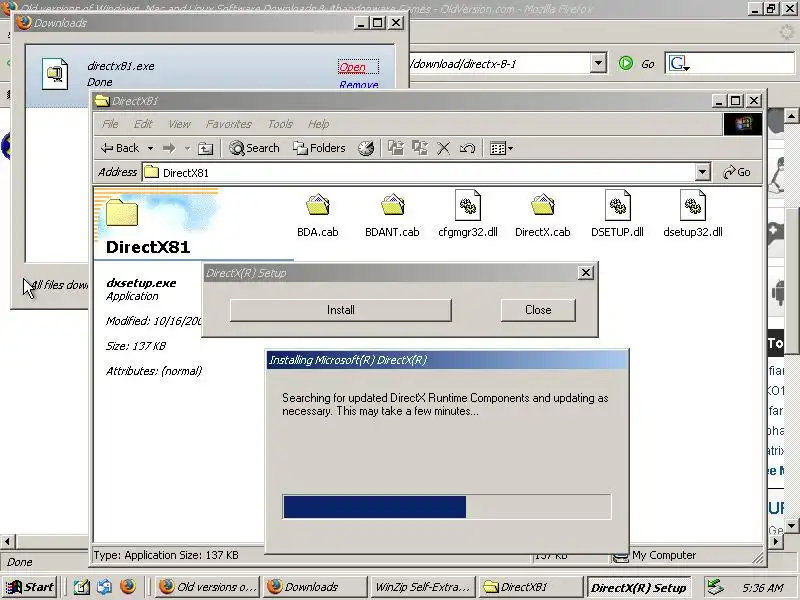
Task: Click the DirectX installation progress bar
Action: (446, 507)
